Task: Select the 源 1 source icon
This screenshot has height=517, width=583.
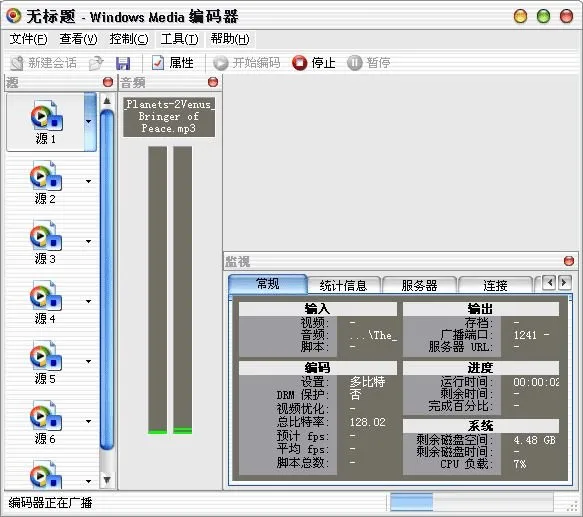Action: (x=46, y=122)
